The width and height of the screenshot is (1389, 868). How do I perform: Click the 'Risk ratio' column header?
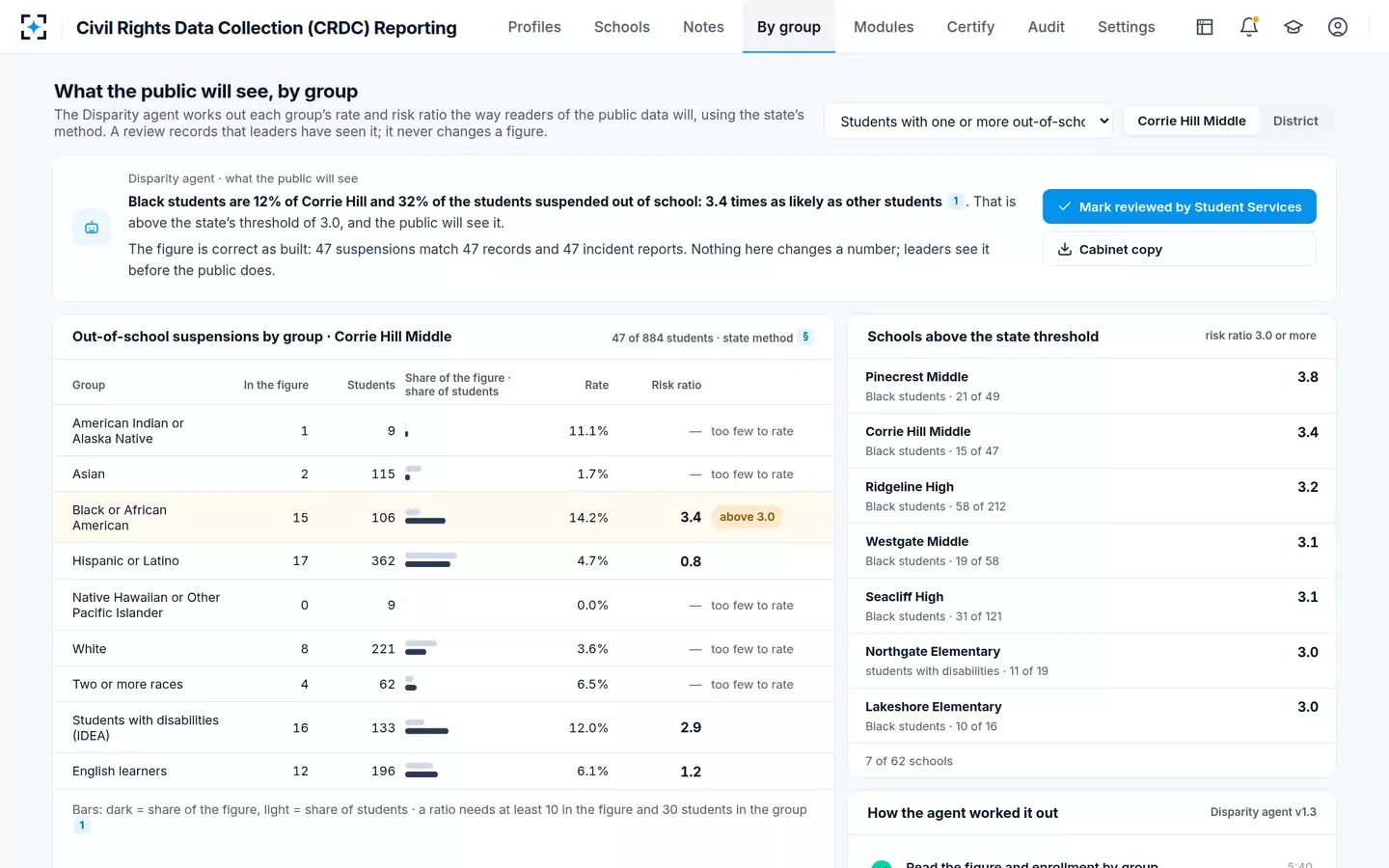[x=676, y=385]
